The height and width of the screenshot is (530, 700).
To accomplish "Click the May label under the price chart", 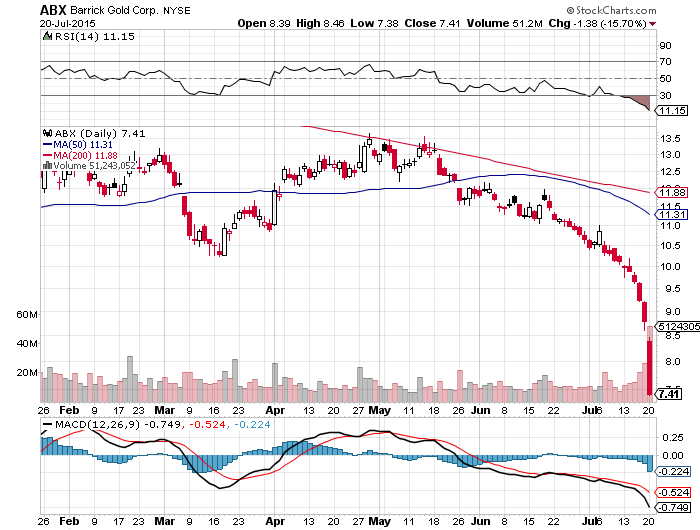I will (379, 410).
